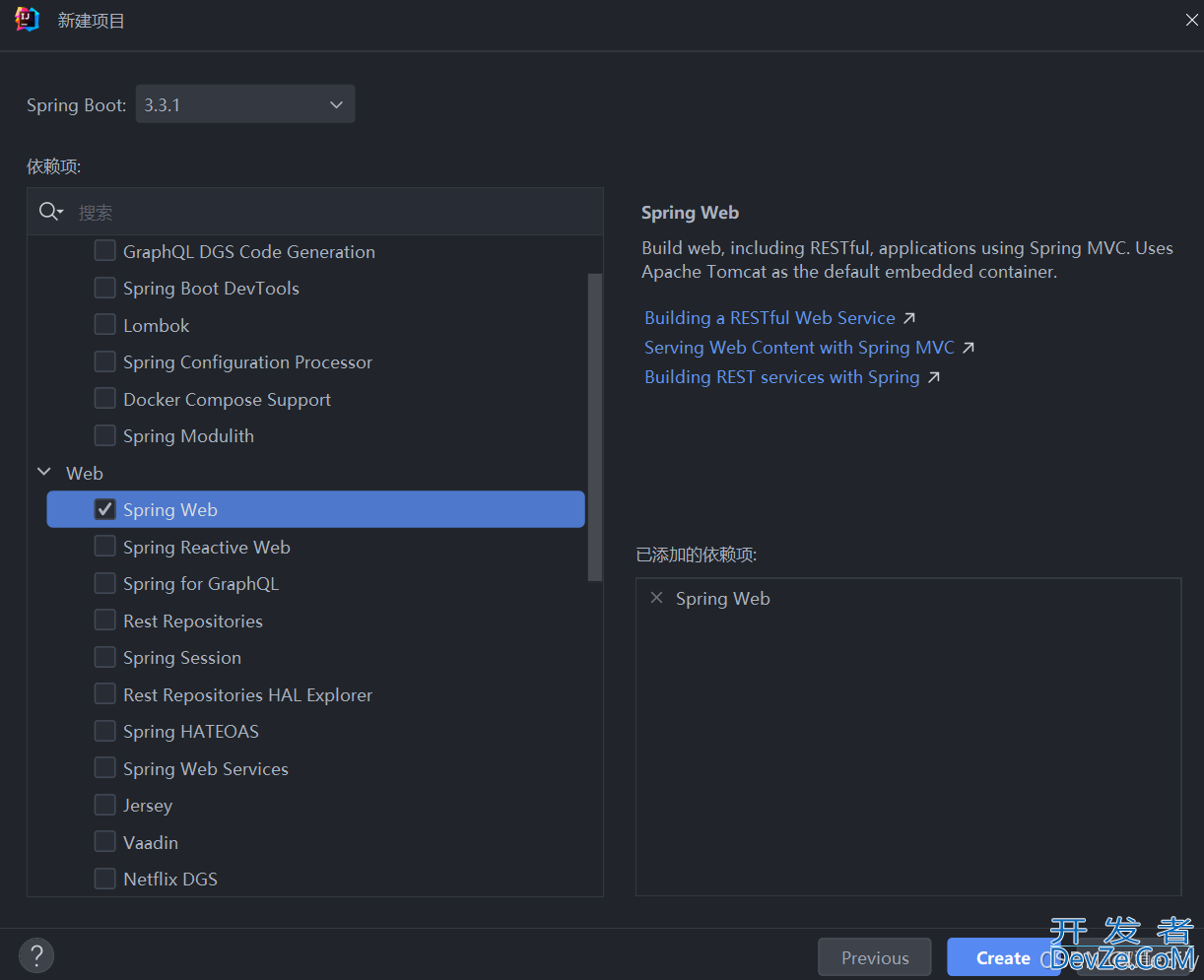This screenshot has width=1204, height=980.
Task: Select the Spring Web row label
Action: click(x=170, y=510)
